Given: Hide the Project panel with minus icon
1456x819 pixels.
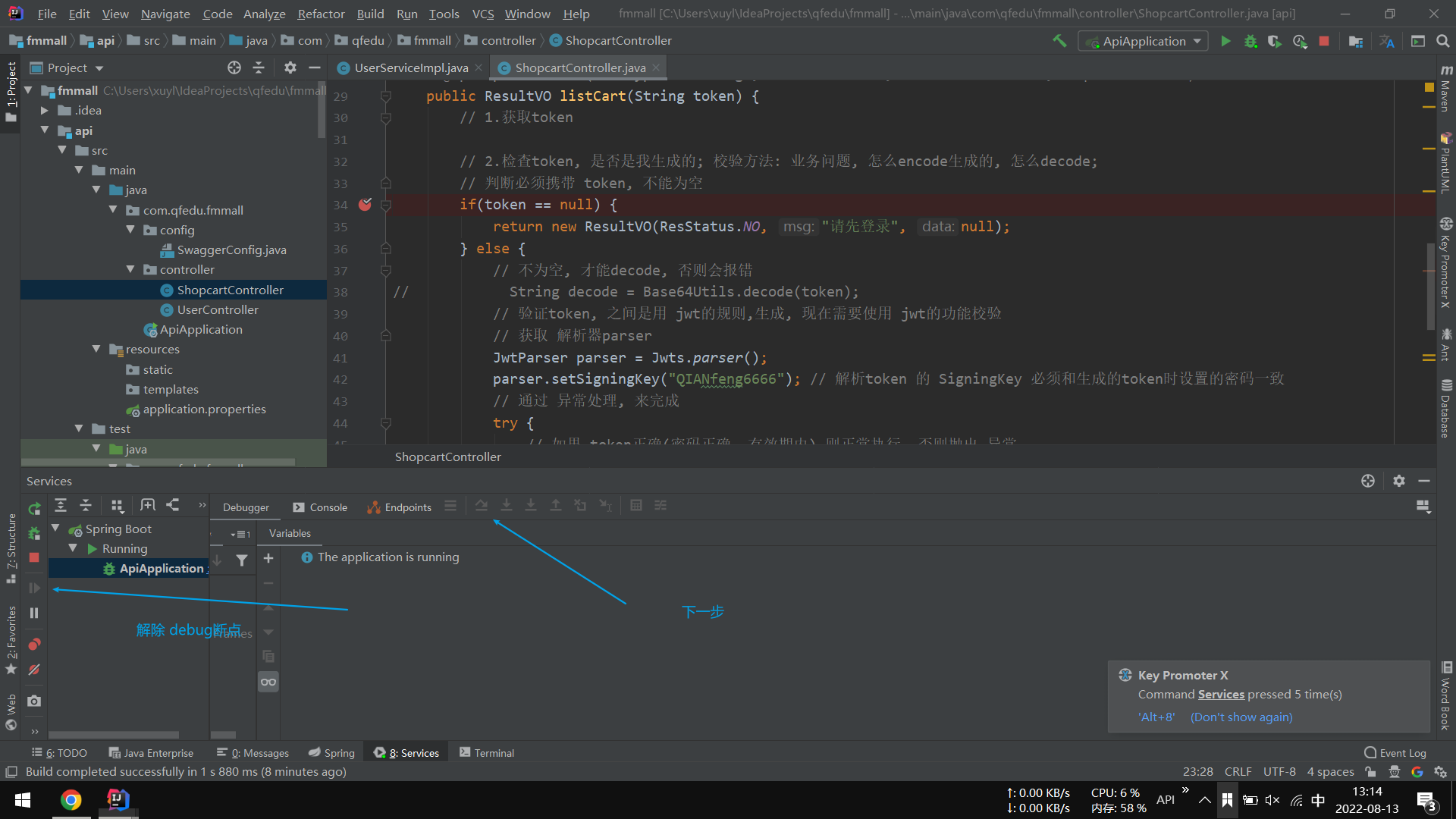Looking at the screenshot, I should pyautogui.click(x=315, y=67).
